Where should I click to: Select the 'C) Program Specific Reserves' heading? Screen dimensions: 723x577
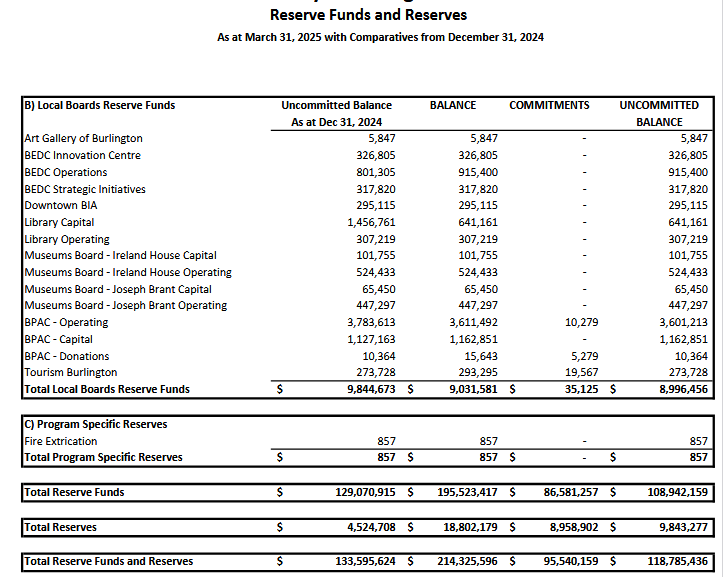point(95,424)
